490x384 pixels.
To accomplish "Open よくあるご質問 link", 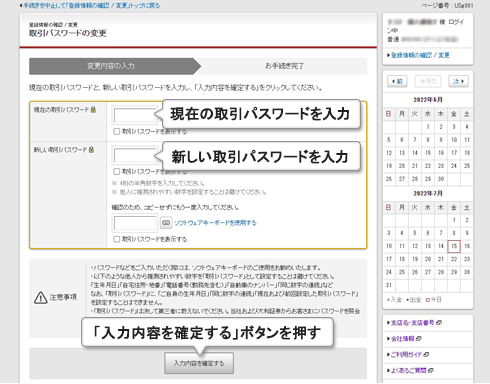I will coord(408,370).
